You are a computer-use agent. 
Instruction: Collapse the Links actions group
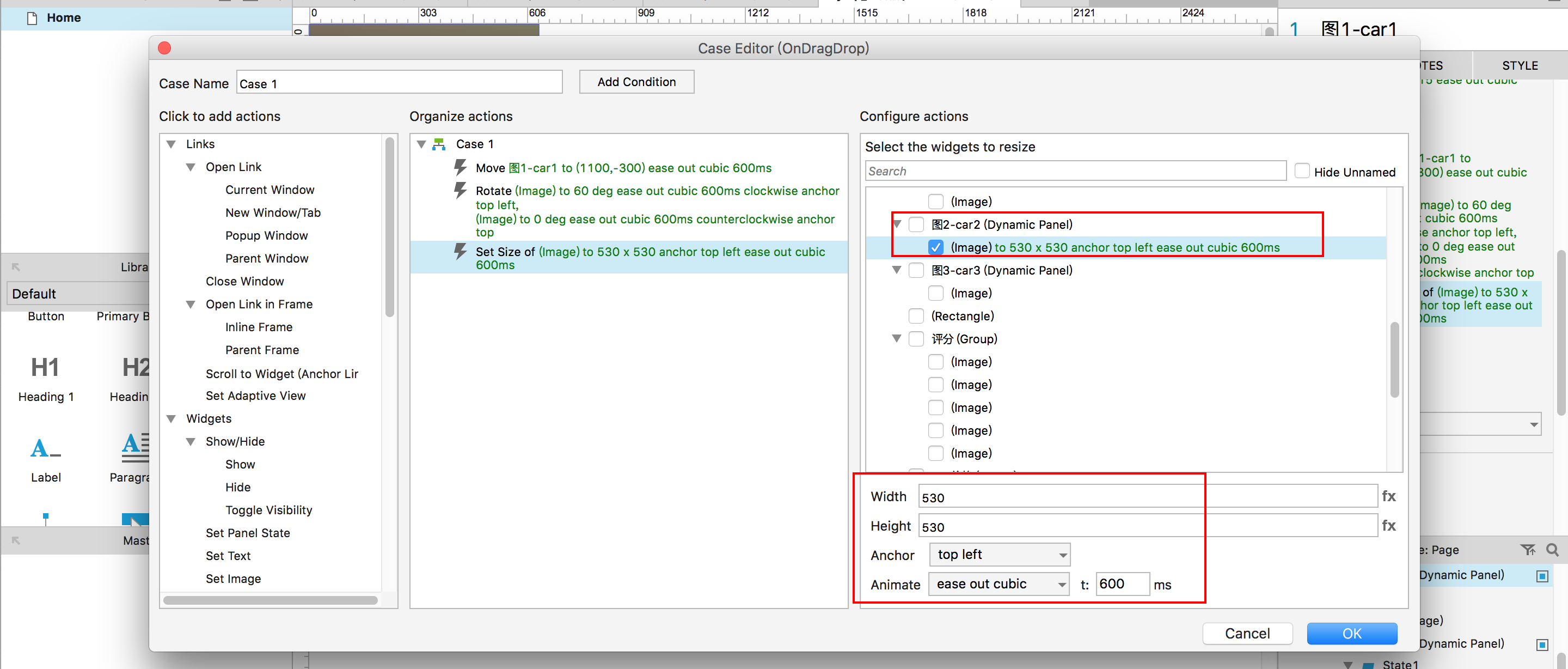171,144
